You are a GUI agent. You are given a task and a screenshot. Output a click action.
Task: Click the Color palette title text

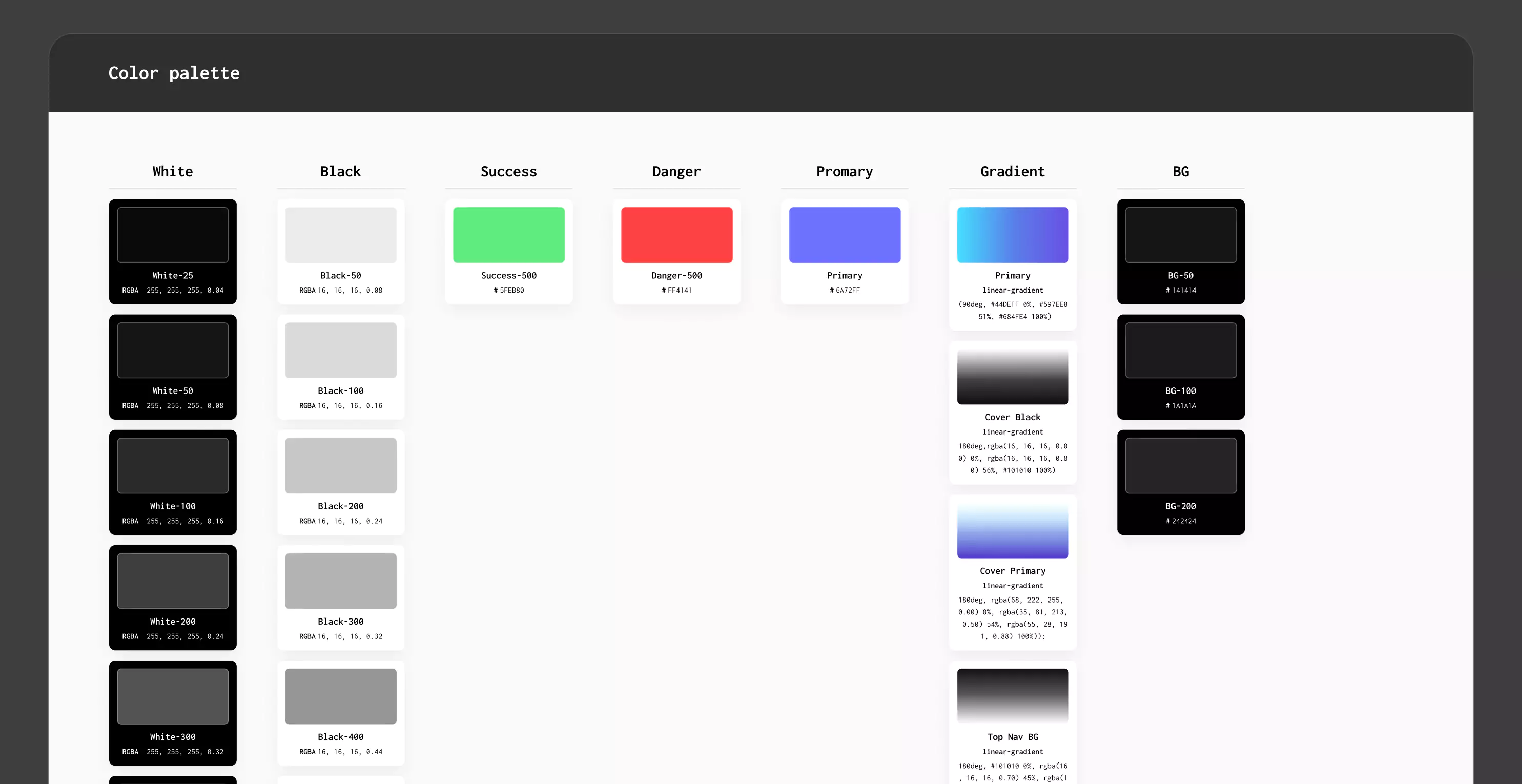(174, 73)
